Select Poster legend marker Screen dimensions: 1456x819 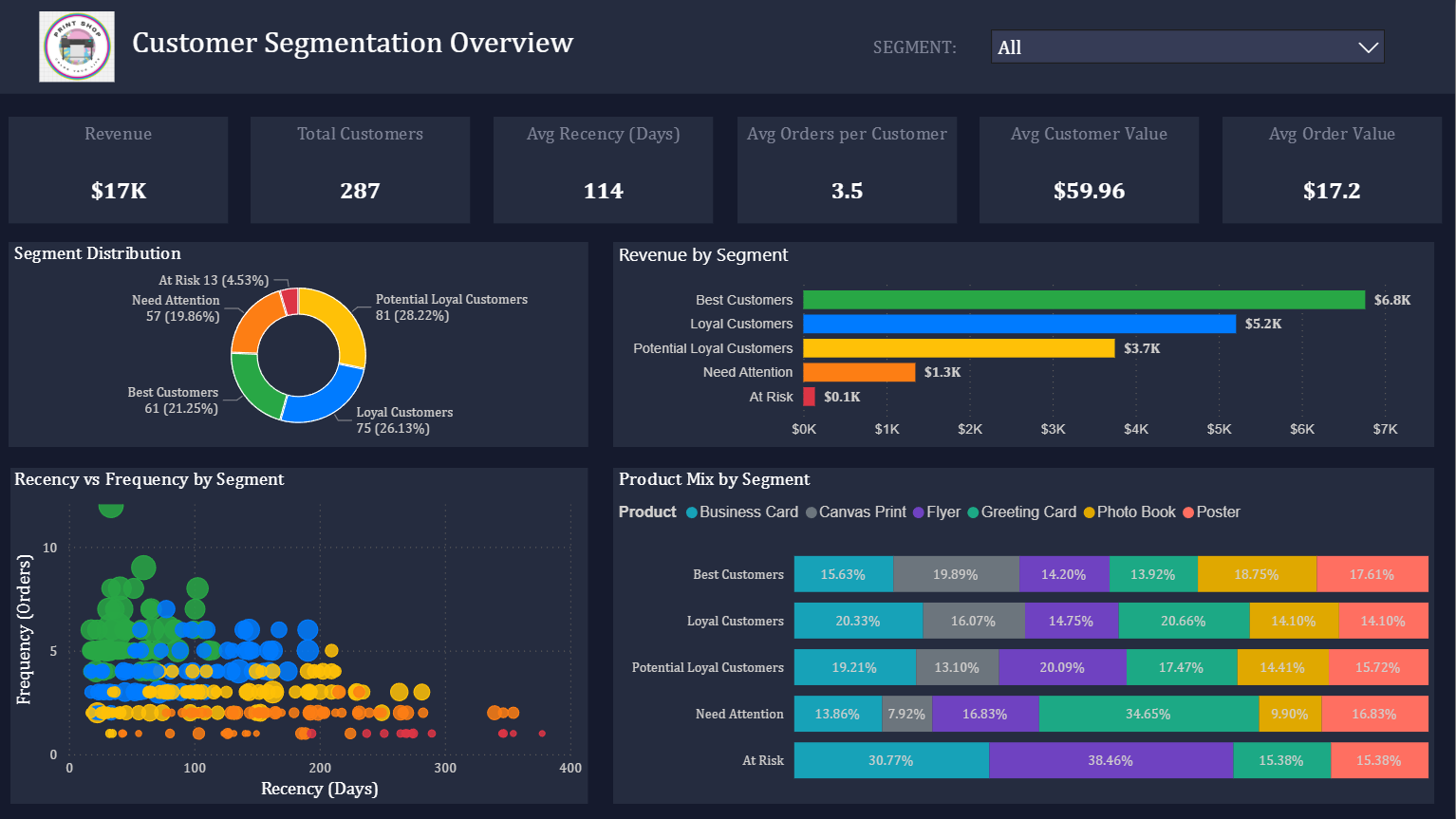[1188, 512]
